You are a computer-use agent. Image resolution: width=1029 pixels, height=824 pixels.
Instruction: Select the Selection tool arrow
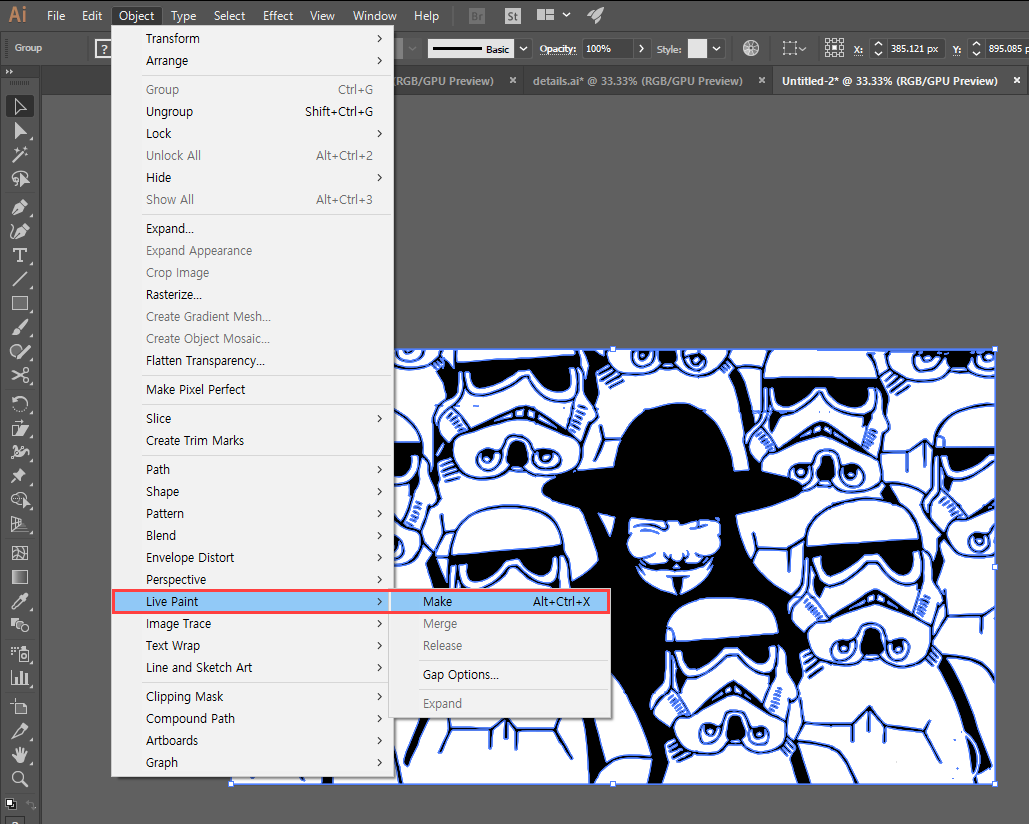tap(20, 106)
